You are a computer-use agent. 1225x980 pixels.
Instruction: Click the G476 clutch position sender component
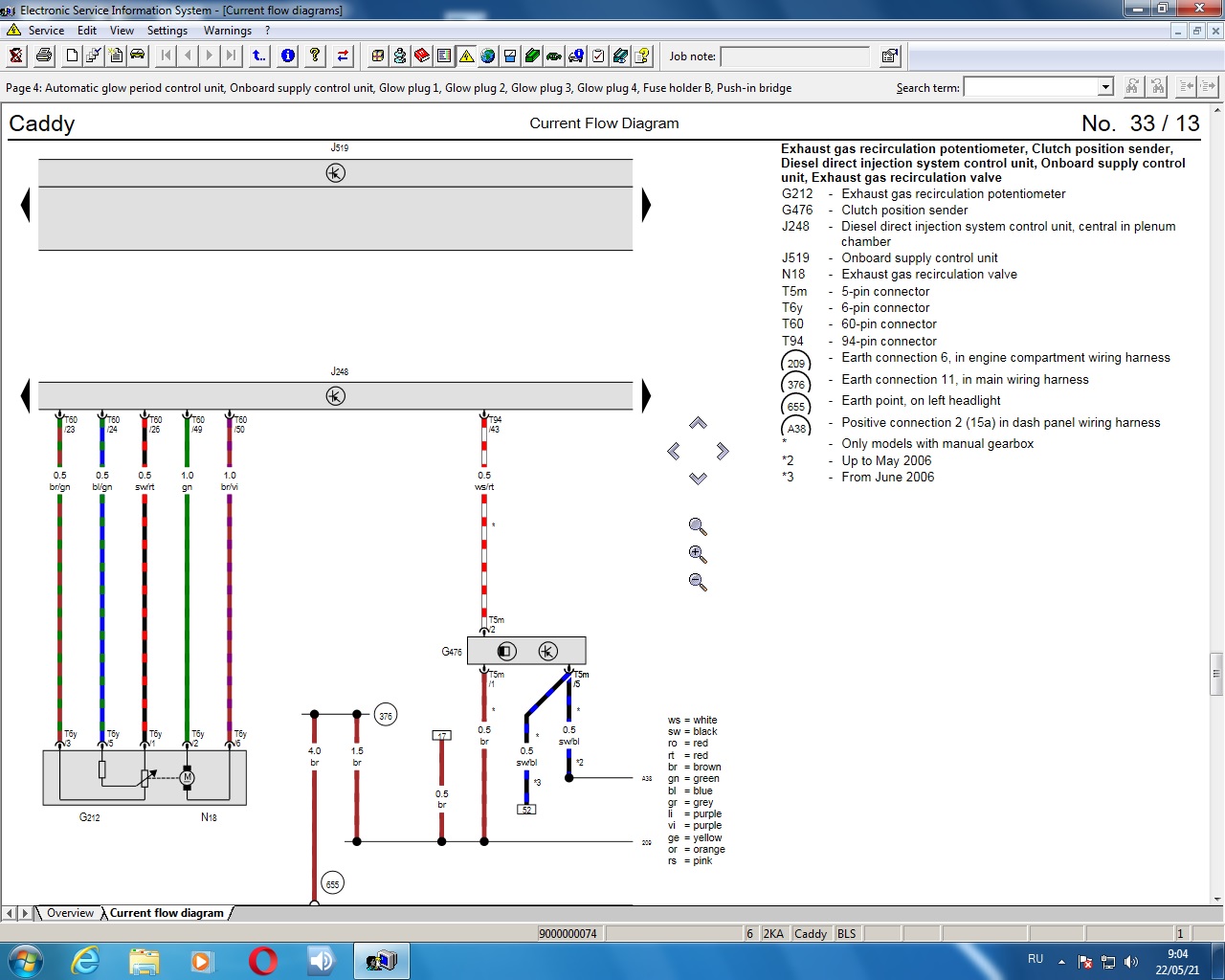click(526, 651)
